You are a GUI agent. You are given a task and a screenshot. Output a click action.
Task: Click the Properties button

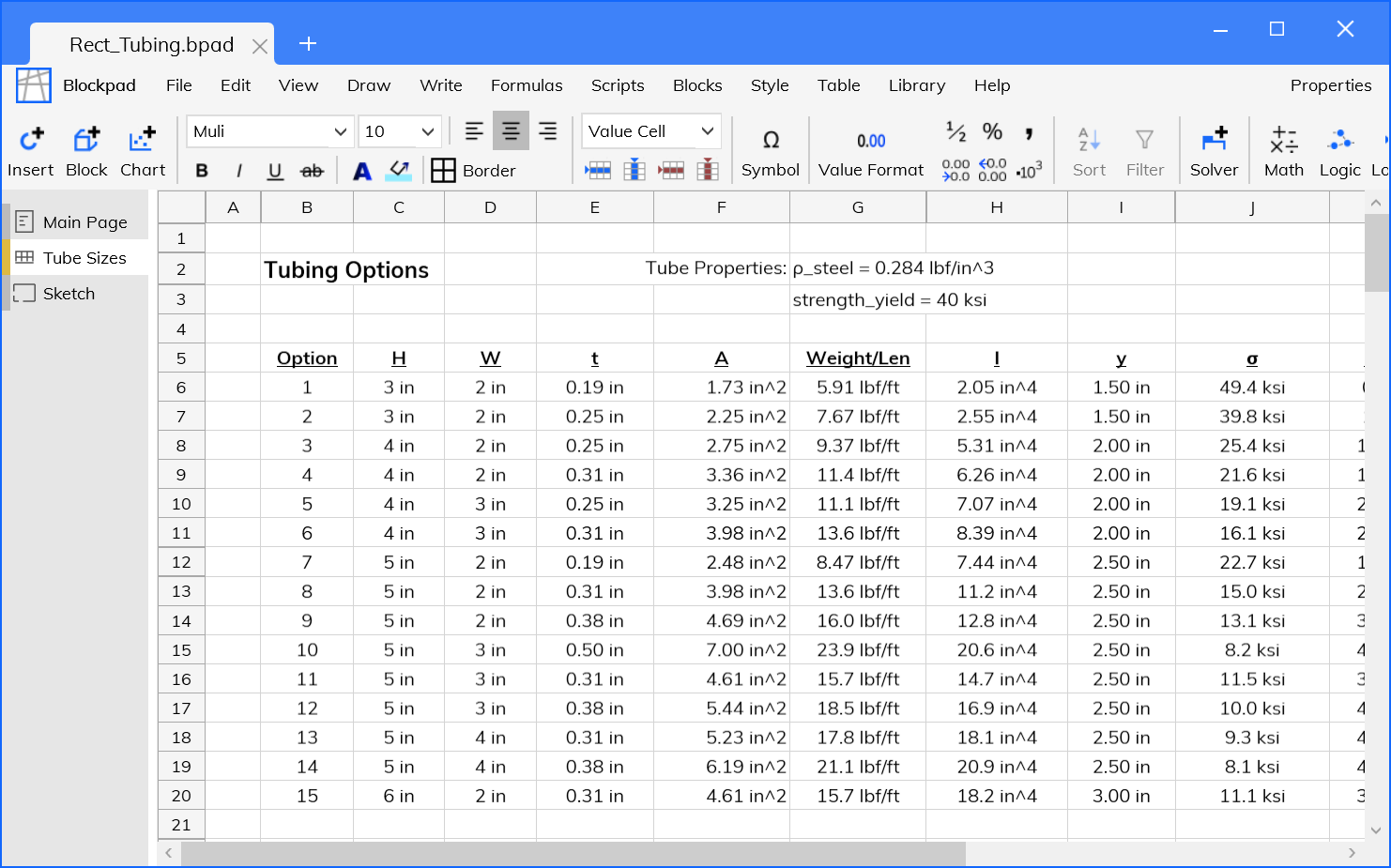[1330, 85]
